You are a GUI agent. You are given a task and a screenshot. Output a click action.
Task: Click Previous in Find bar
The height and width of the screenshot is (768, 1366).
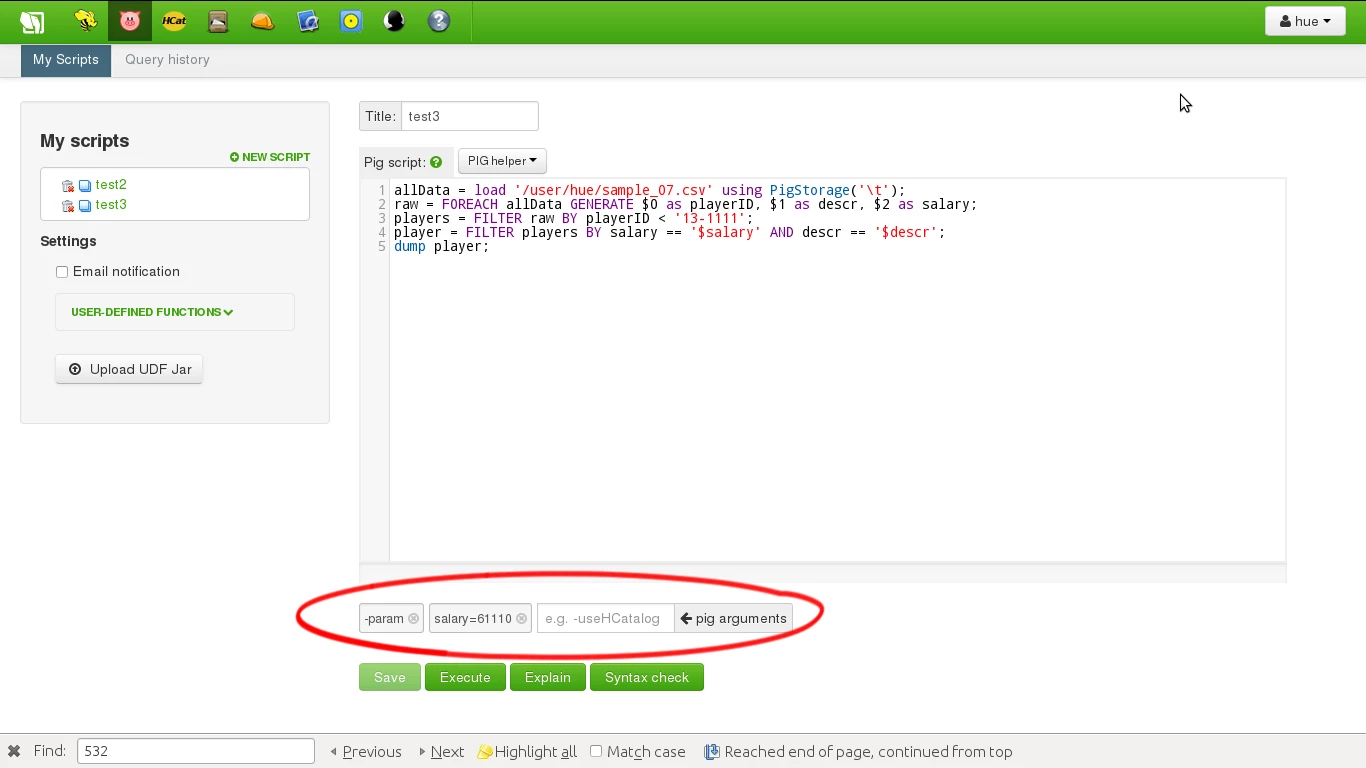[x=366, y=752]
